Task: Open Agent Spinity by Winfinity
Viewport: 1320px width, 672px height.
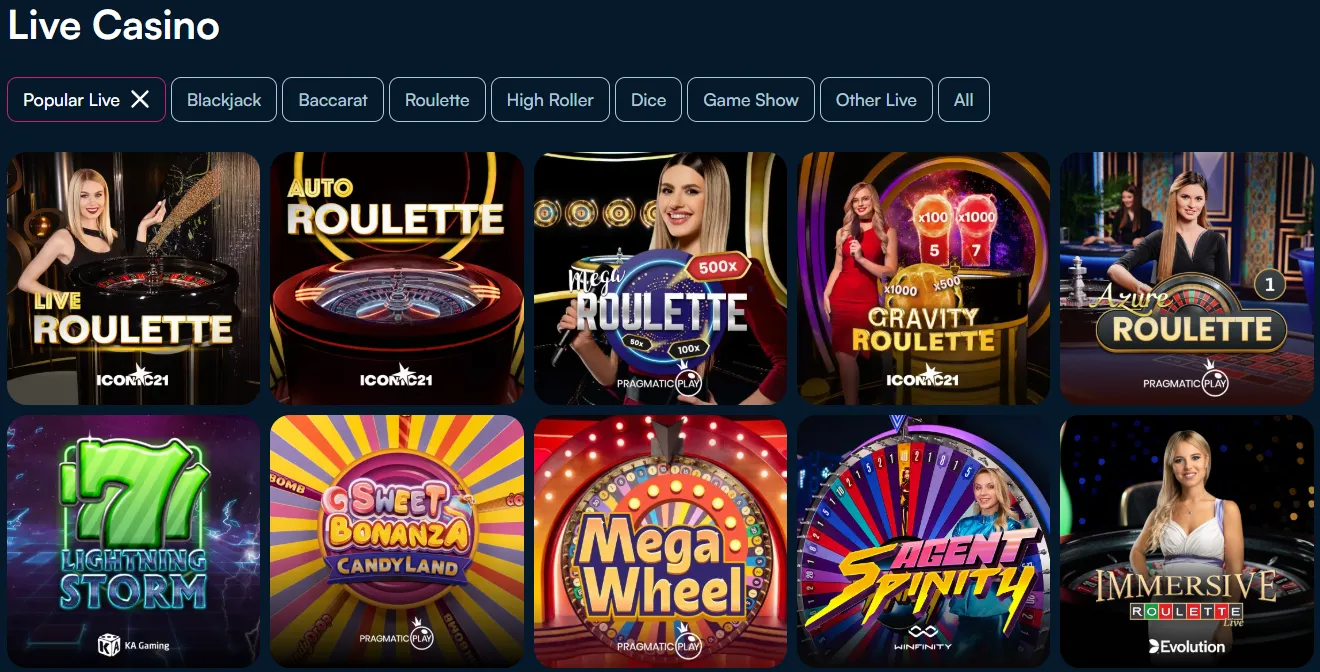Action: [x=923, y=541]
